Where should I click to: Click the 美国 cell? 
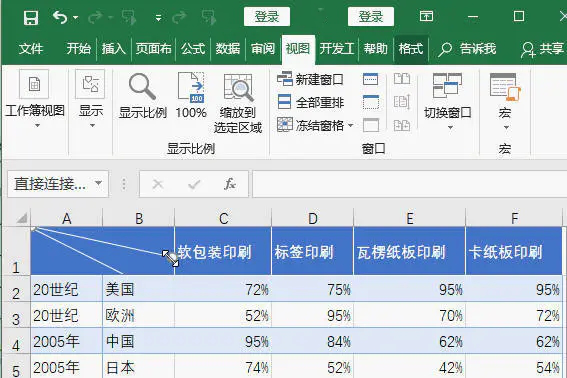coord(138,289)
